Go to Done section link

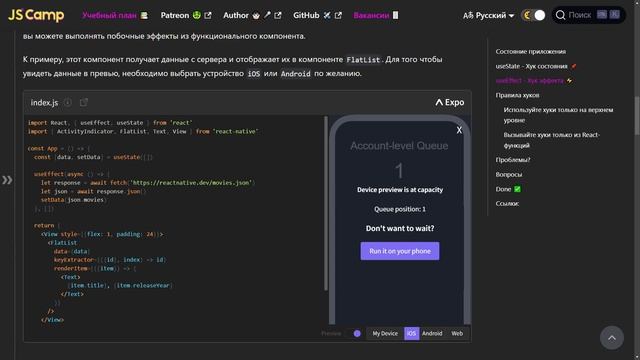tap(508, 189)
